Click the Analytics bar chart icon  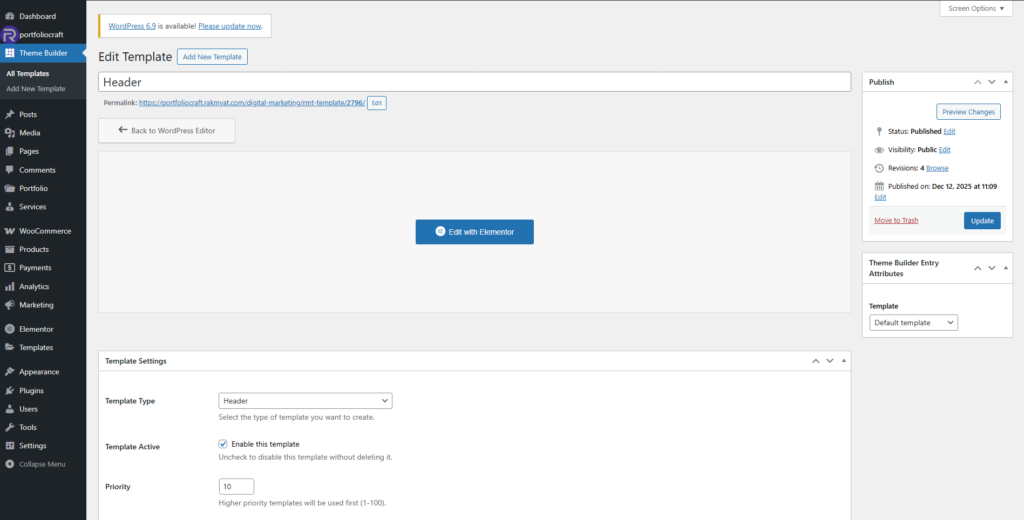point(10,287)
